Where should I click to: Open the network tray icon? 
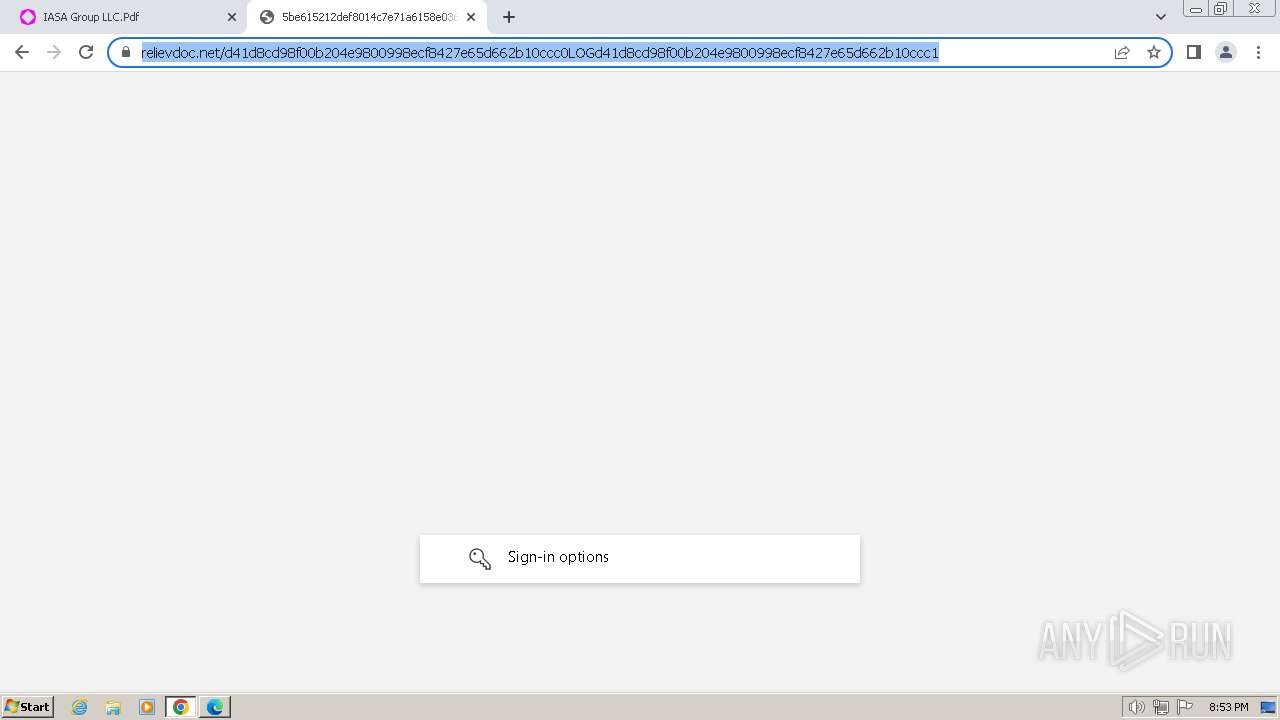point(1161,707)
